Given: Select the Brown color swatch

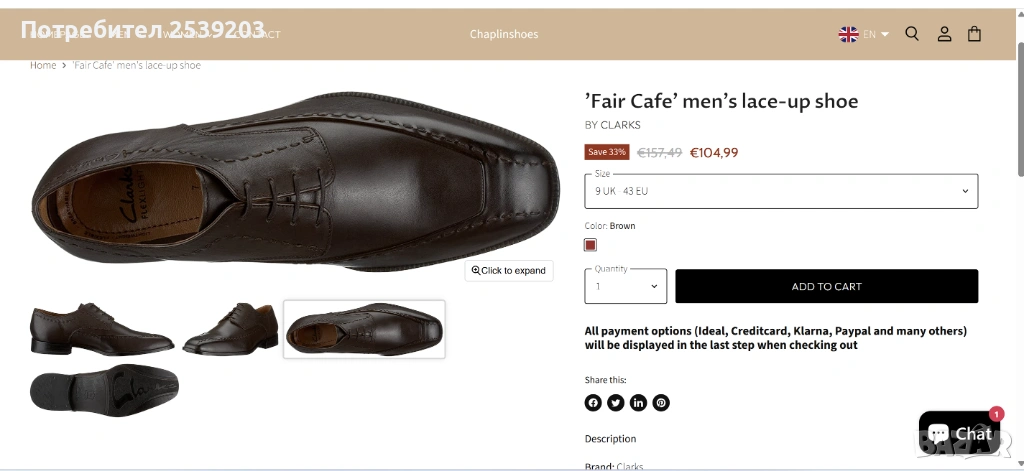Looking at the screenshot, I should pos(591,245).
